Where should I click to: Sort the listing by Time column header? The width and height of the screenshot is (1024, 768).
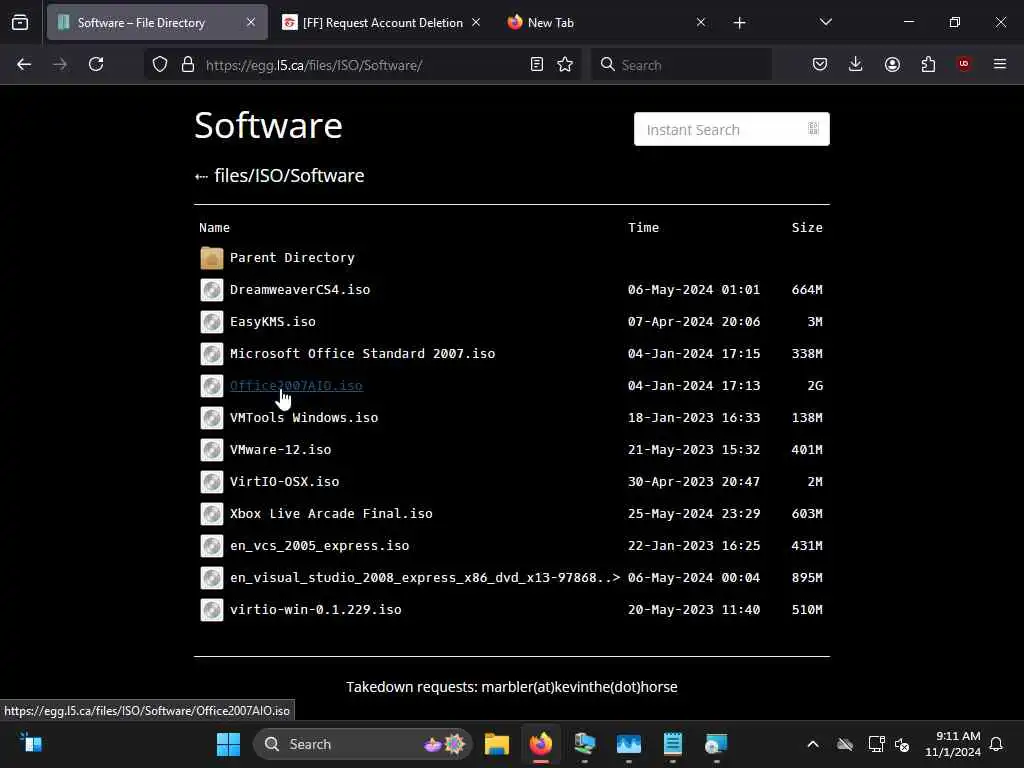click(x=643, y=228)
